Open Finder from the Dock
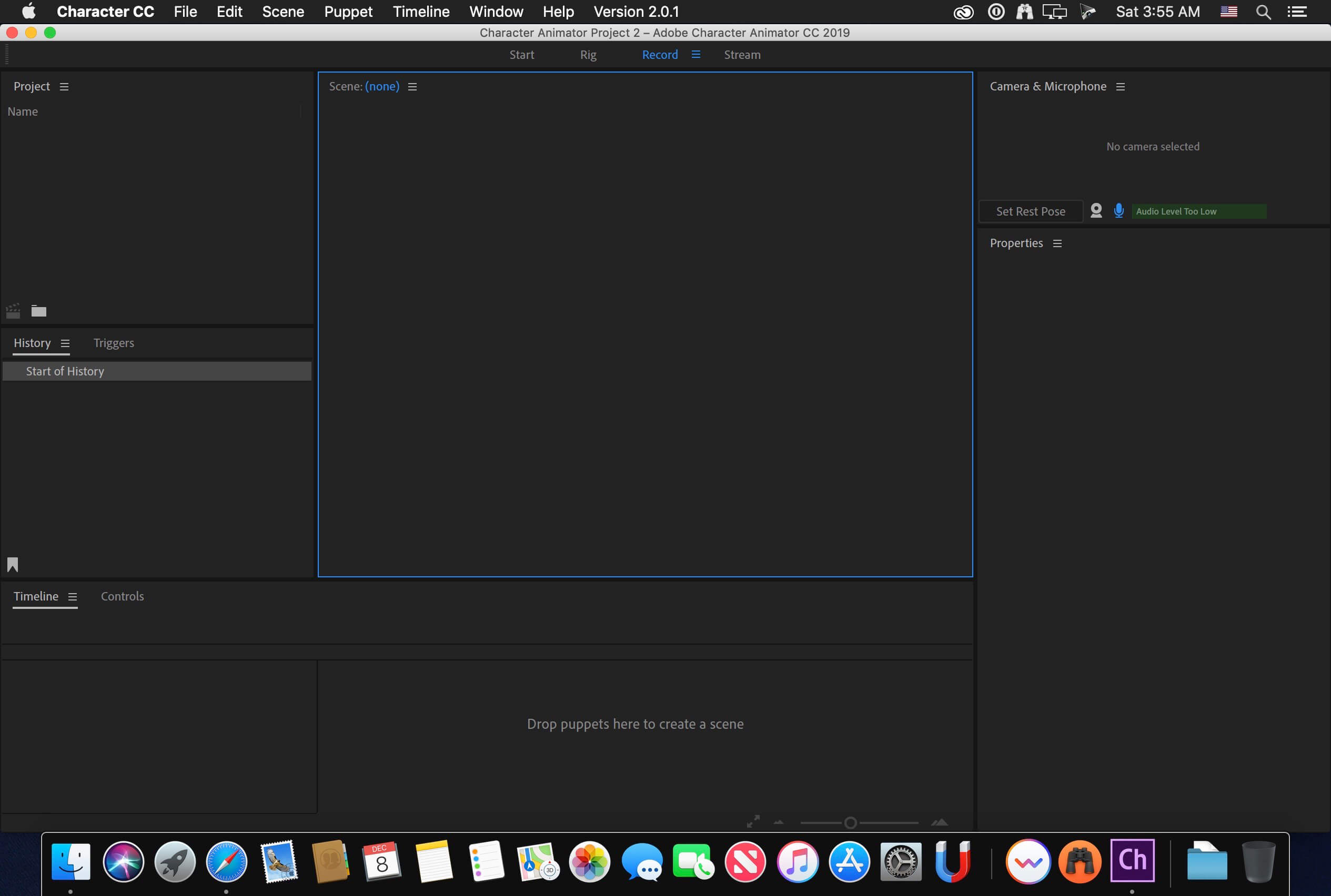Viewport: 1331px width, 896px height. [71, 861]
